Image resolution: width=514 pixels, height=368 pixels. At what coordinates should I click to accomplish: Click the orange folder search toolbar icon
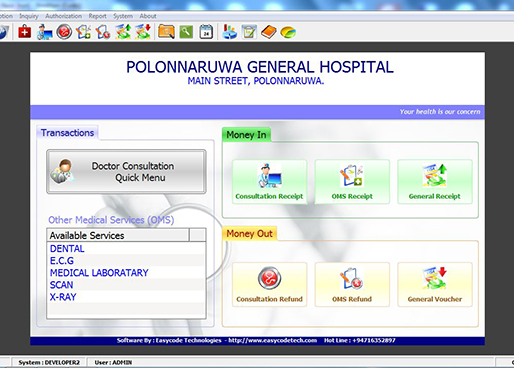(166, 32)
